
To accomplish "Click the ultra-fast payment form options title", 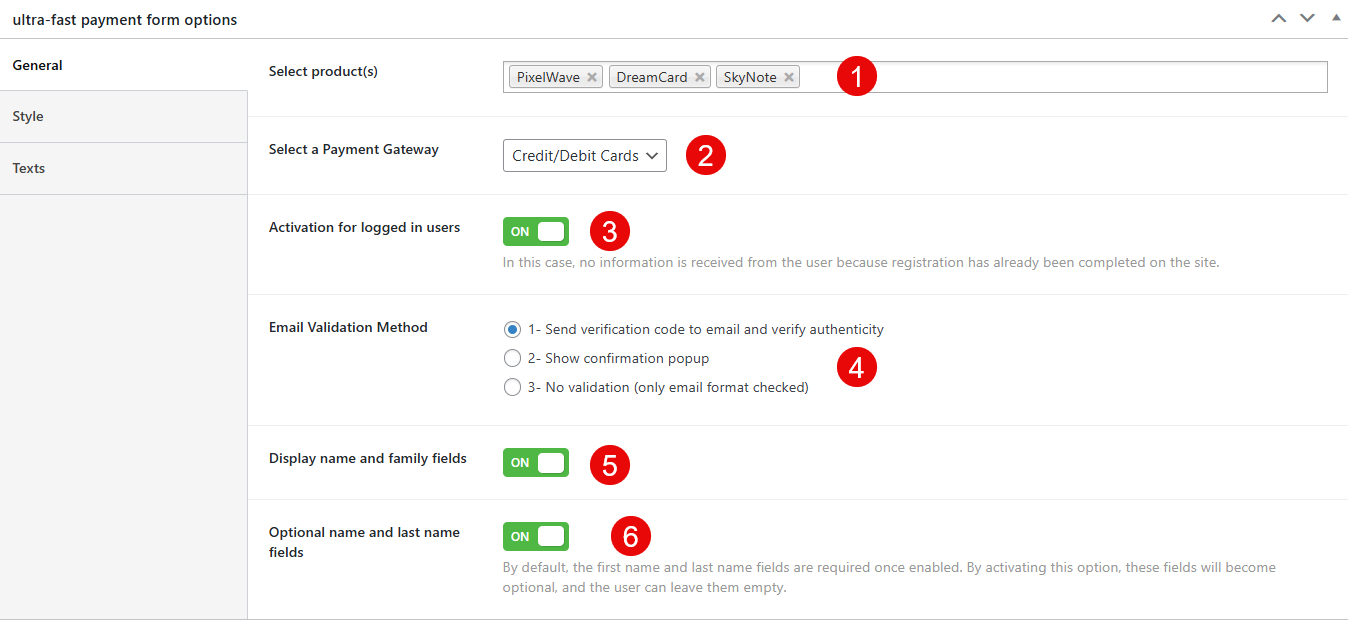I will pyautogui.click(x=125, y=20).
